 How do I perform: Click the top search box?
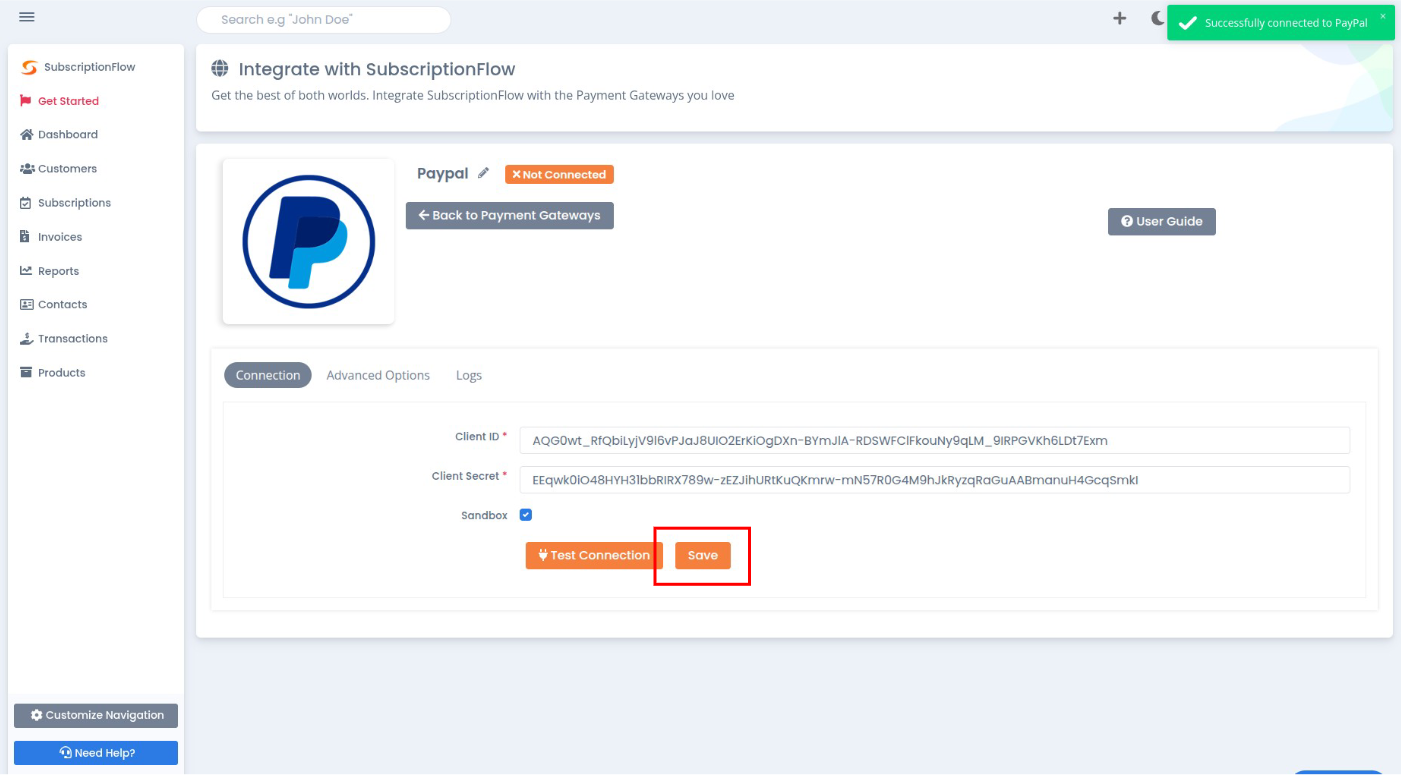pyautogui.click(x=323, y=19)
